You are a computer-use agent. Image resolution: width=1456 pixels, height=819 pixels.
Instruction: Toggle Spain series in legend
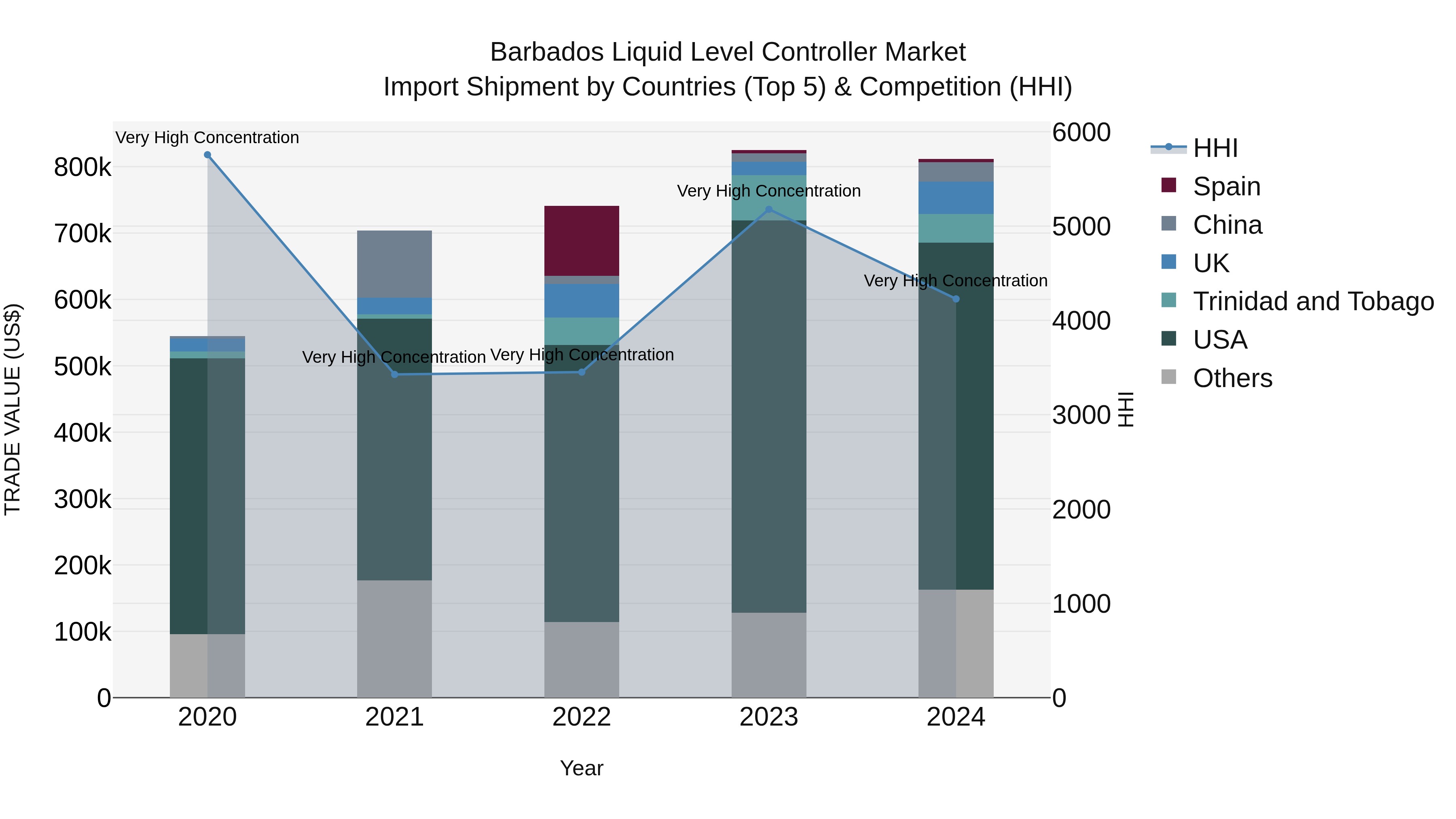pyautogui.click(x=1210, y=186)
